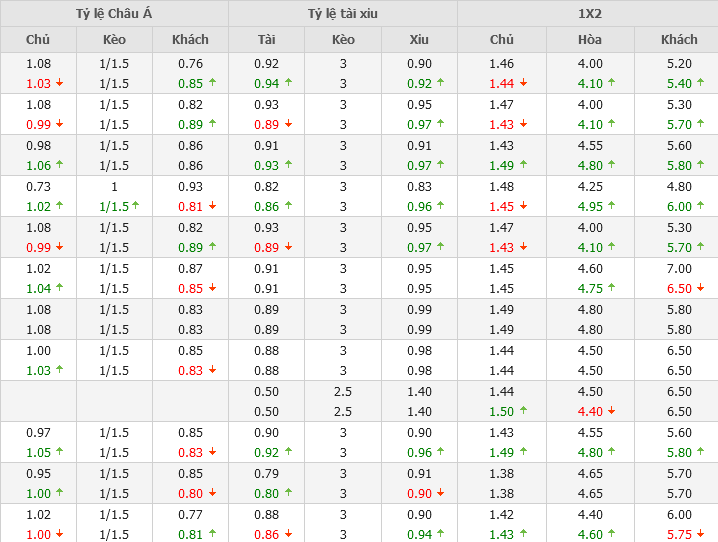
Task: Click the Xiu column header
Action: point(419,40)
